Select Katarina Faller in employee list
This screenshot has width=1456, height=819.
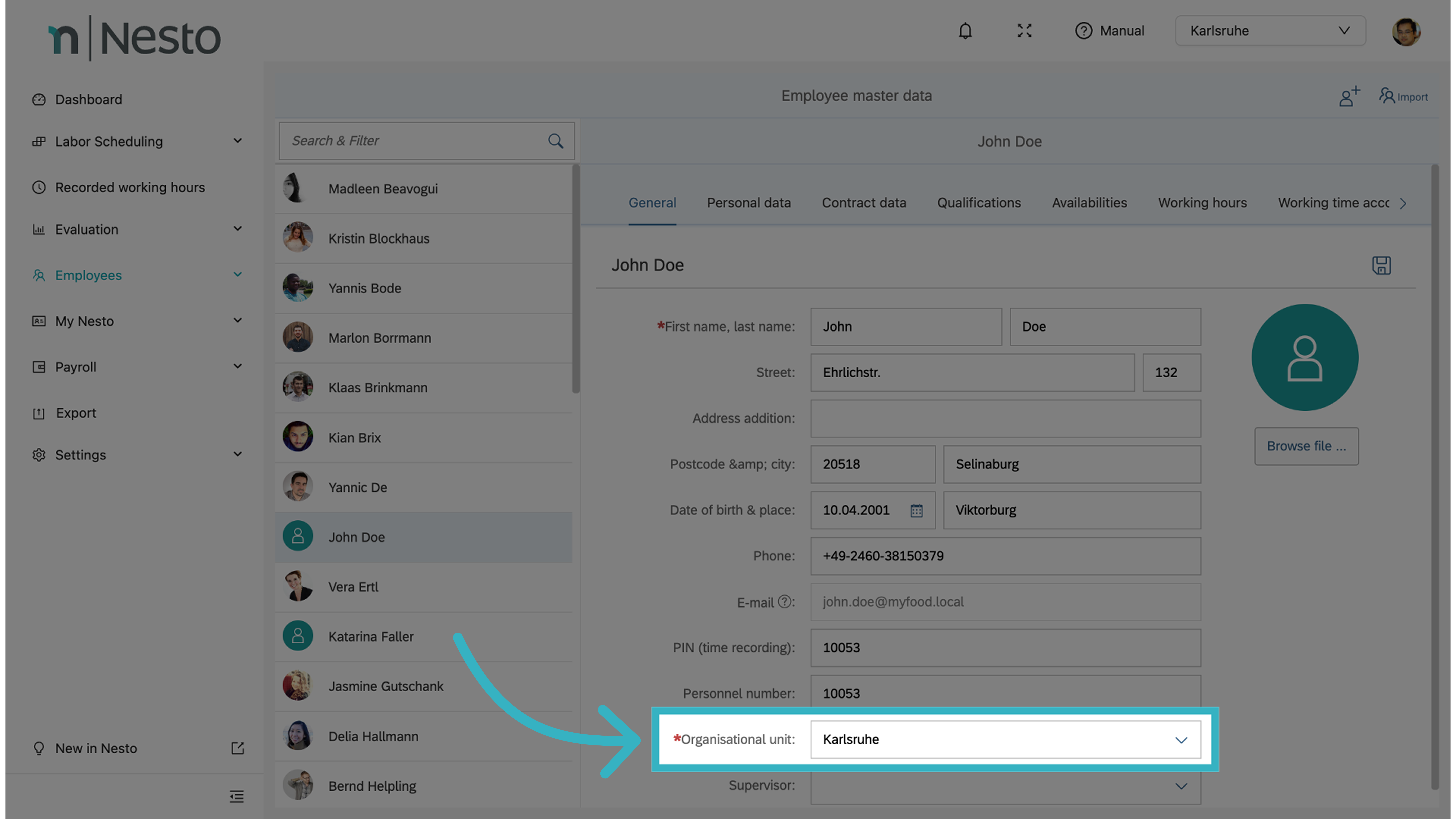point(371,636)
